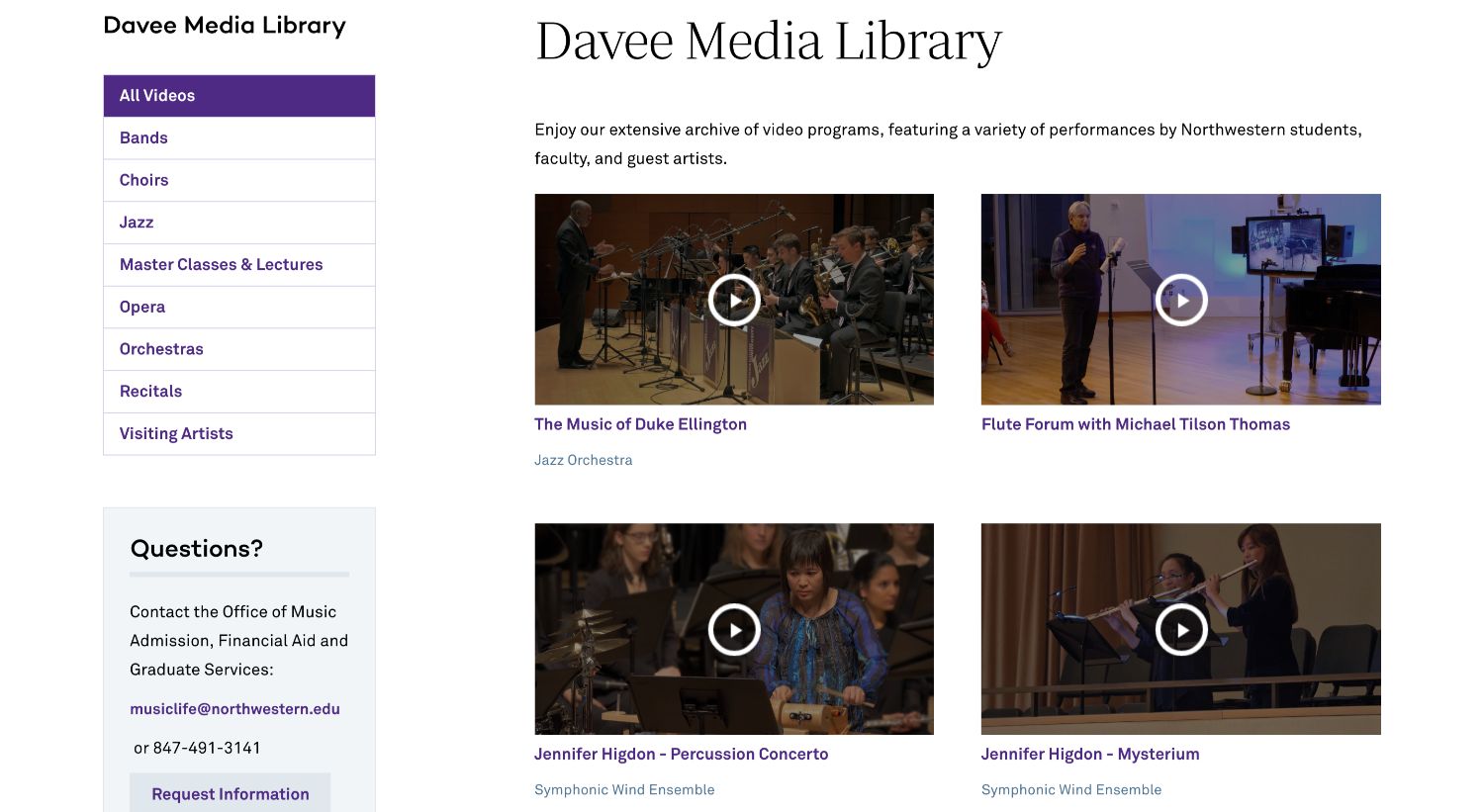Open the Jazz category

(239, 223)
